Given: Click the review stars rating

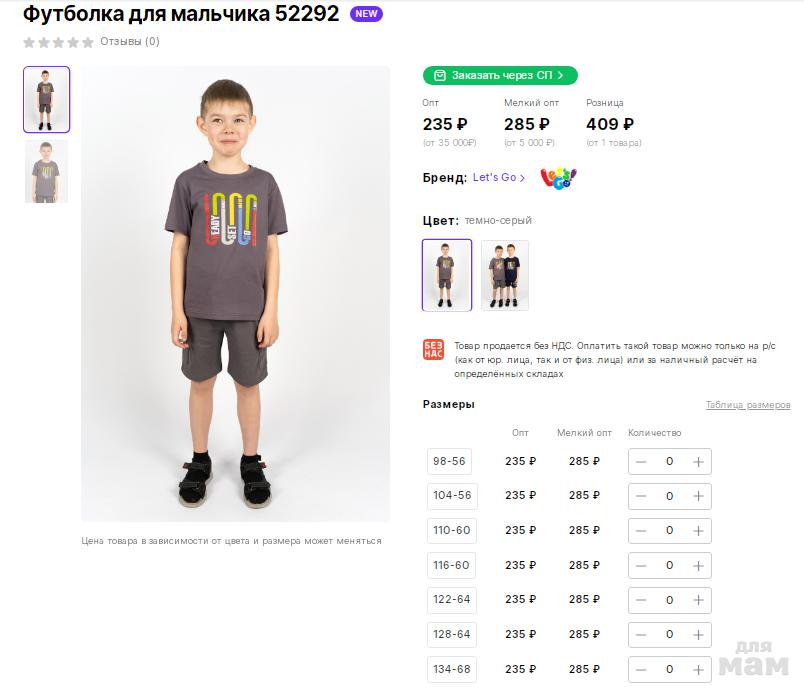Looking at the screenshot, I should click(58, 42).
